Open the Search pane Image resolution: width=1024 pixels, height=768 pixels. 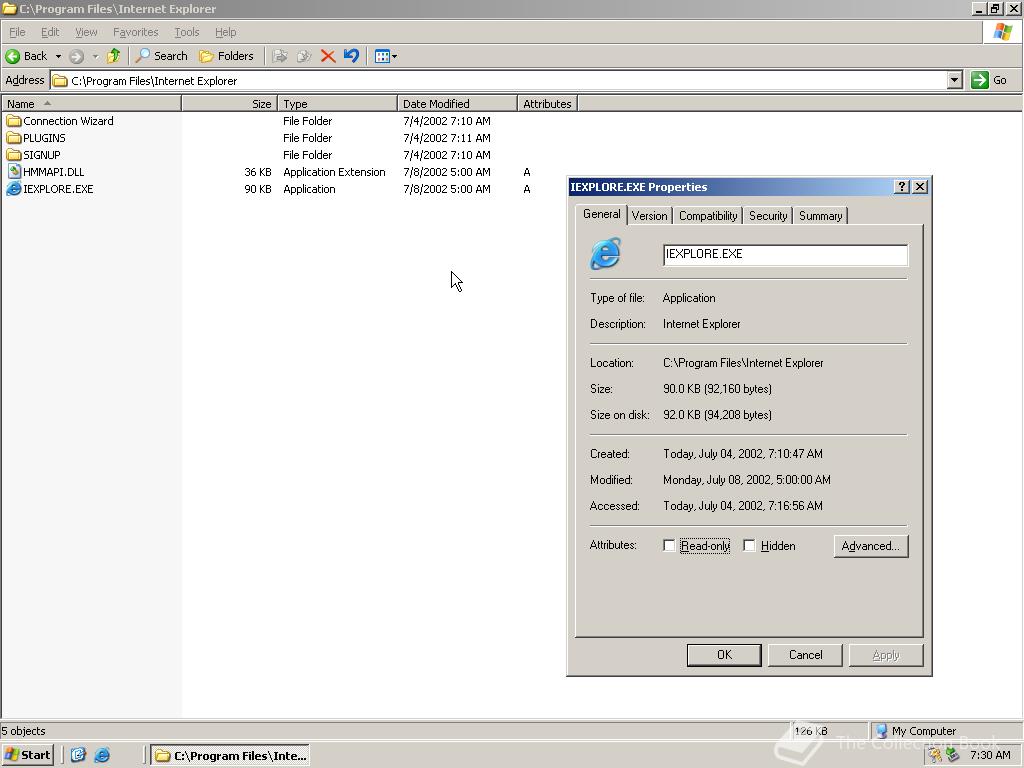pyautogui.click(x=161, y=56)
